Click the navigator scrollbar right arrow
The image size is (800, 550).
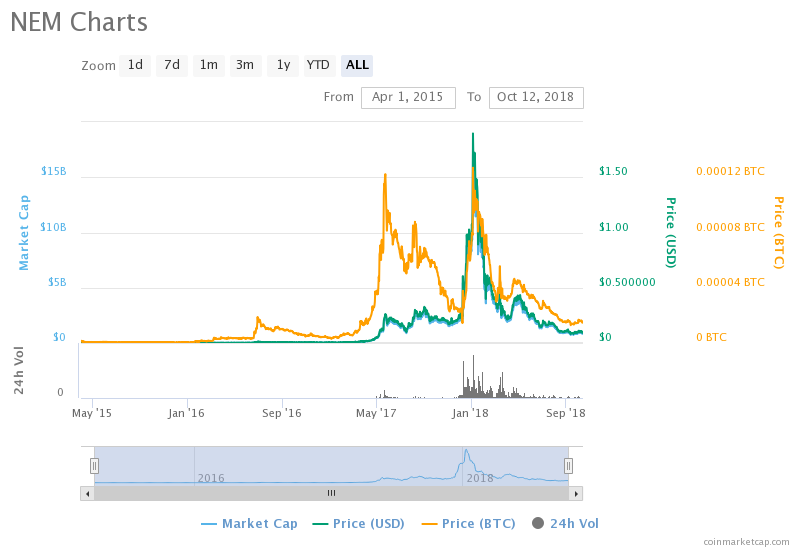(x=576, y=493)
